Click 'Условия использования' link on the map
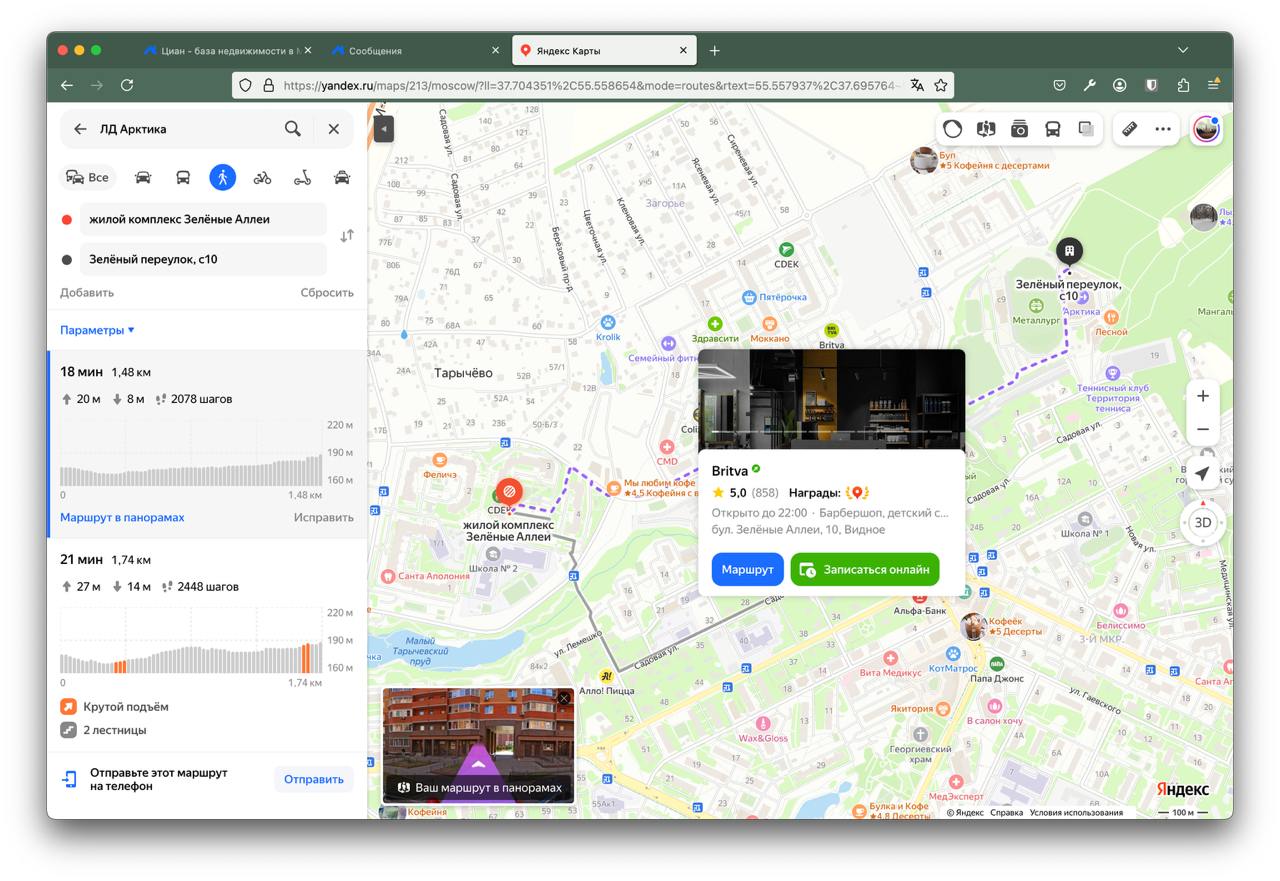This screenshot has width=1280, height=881. [1076, 813]
